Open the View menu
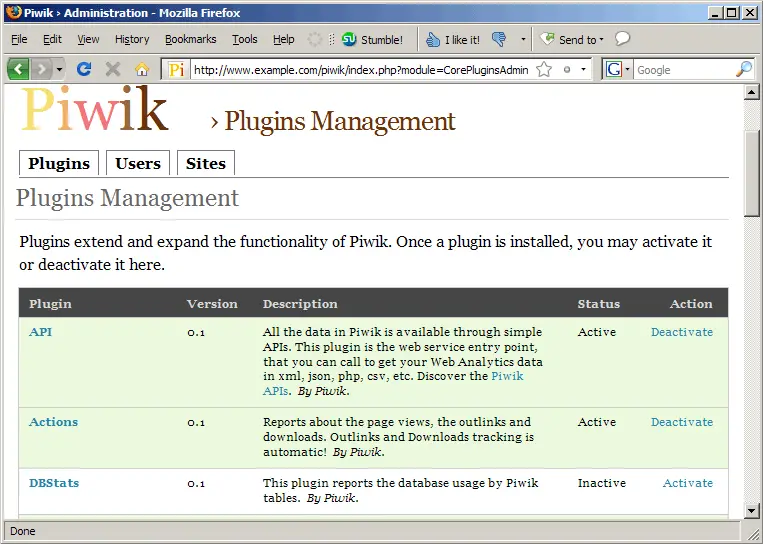The height and width of the screenshot is (544, 763). 88,39
